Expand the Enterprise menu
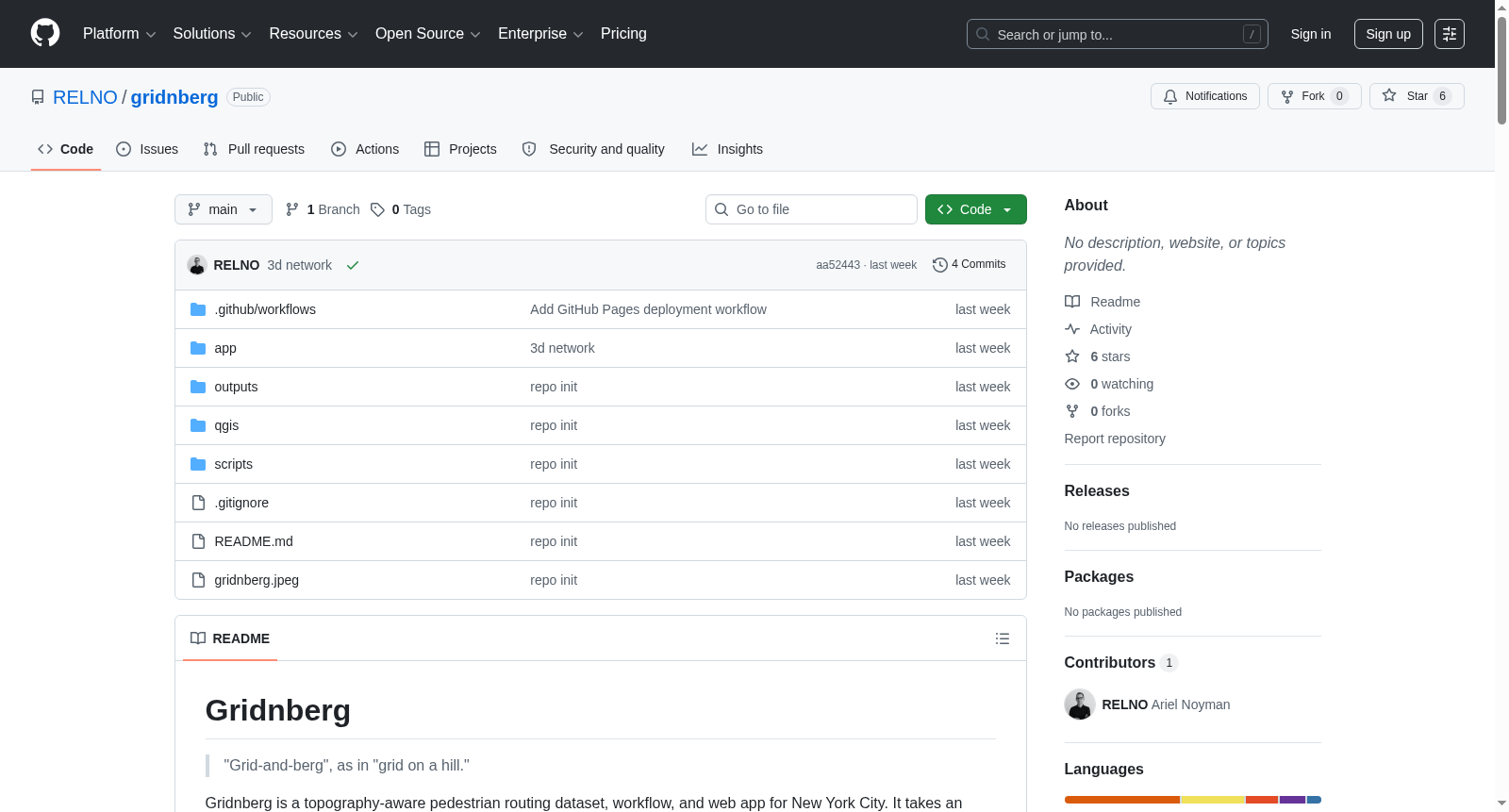 point(540,34)
